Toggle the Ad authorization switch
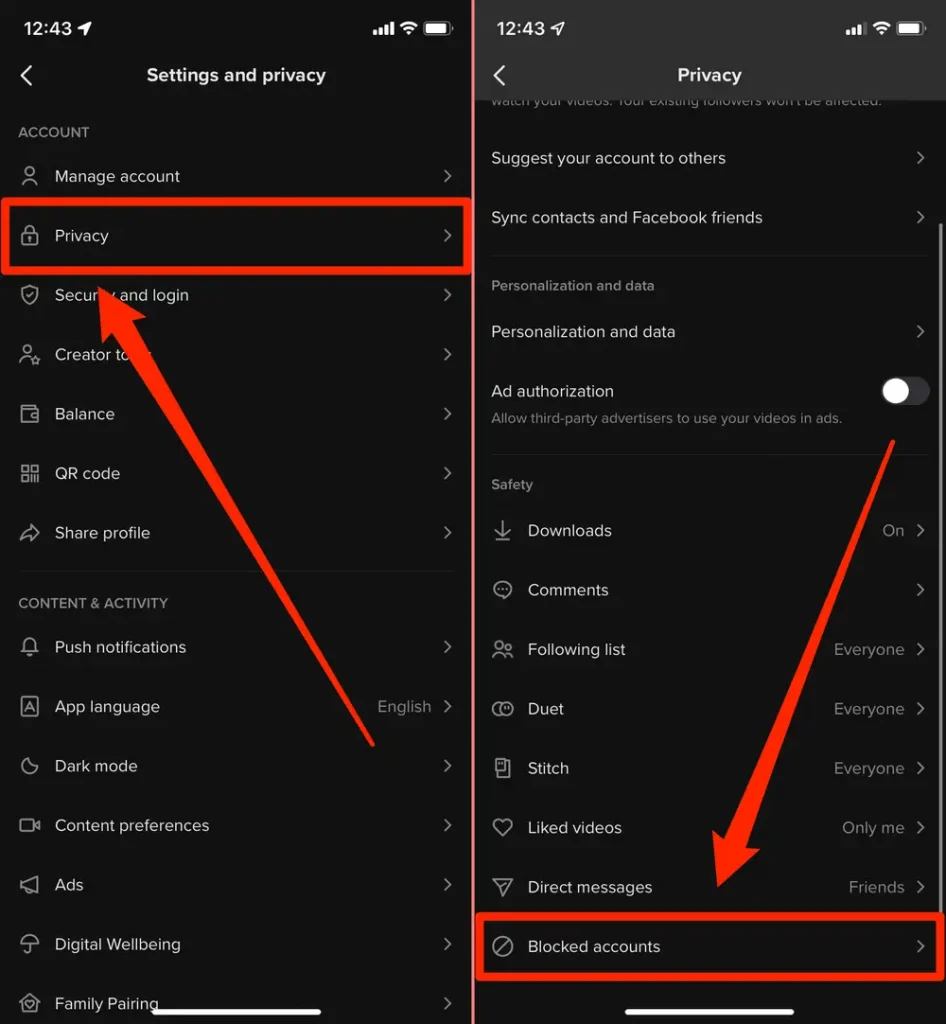Viewport: 946px width, 1024px height. (x=905, y=391)
